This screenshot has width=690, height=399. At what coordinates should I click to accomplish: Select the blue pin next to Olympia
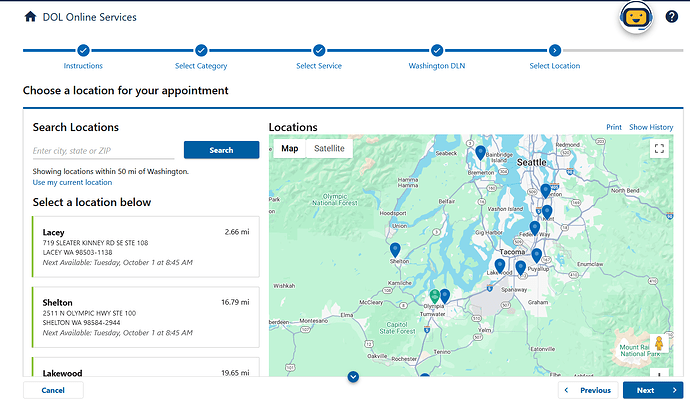click(445, 296)
